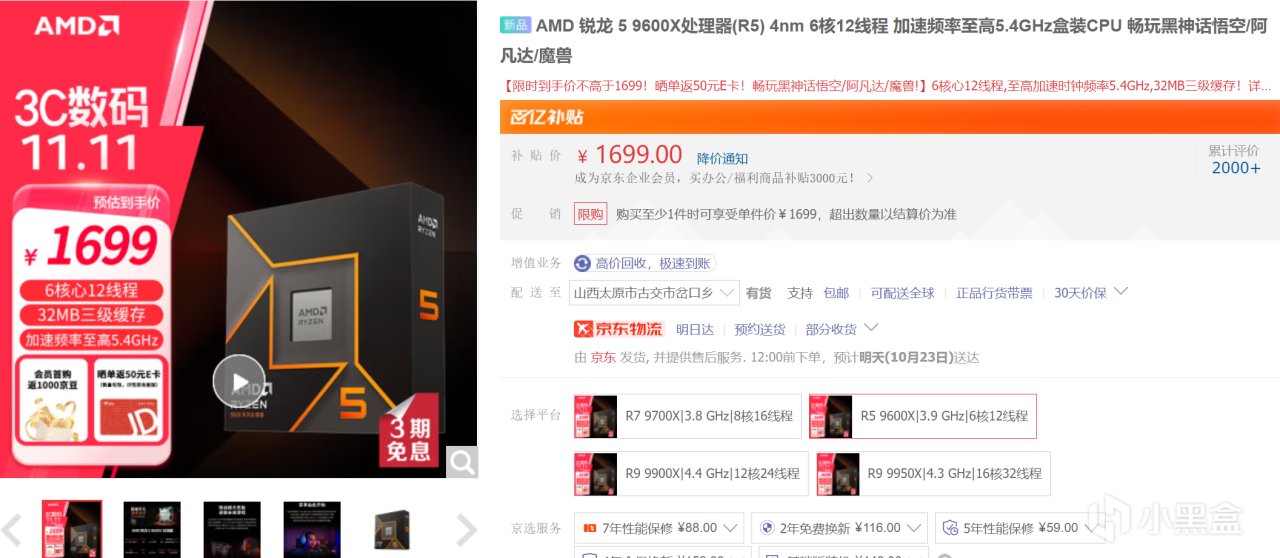The height and width of the screenshot is (558, 1280).
Task: Click the 降价通知 price alert link
Action: click(x=722, y=159)
